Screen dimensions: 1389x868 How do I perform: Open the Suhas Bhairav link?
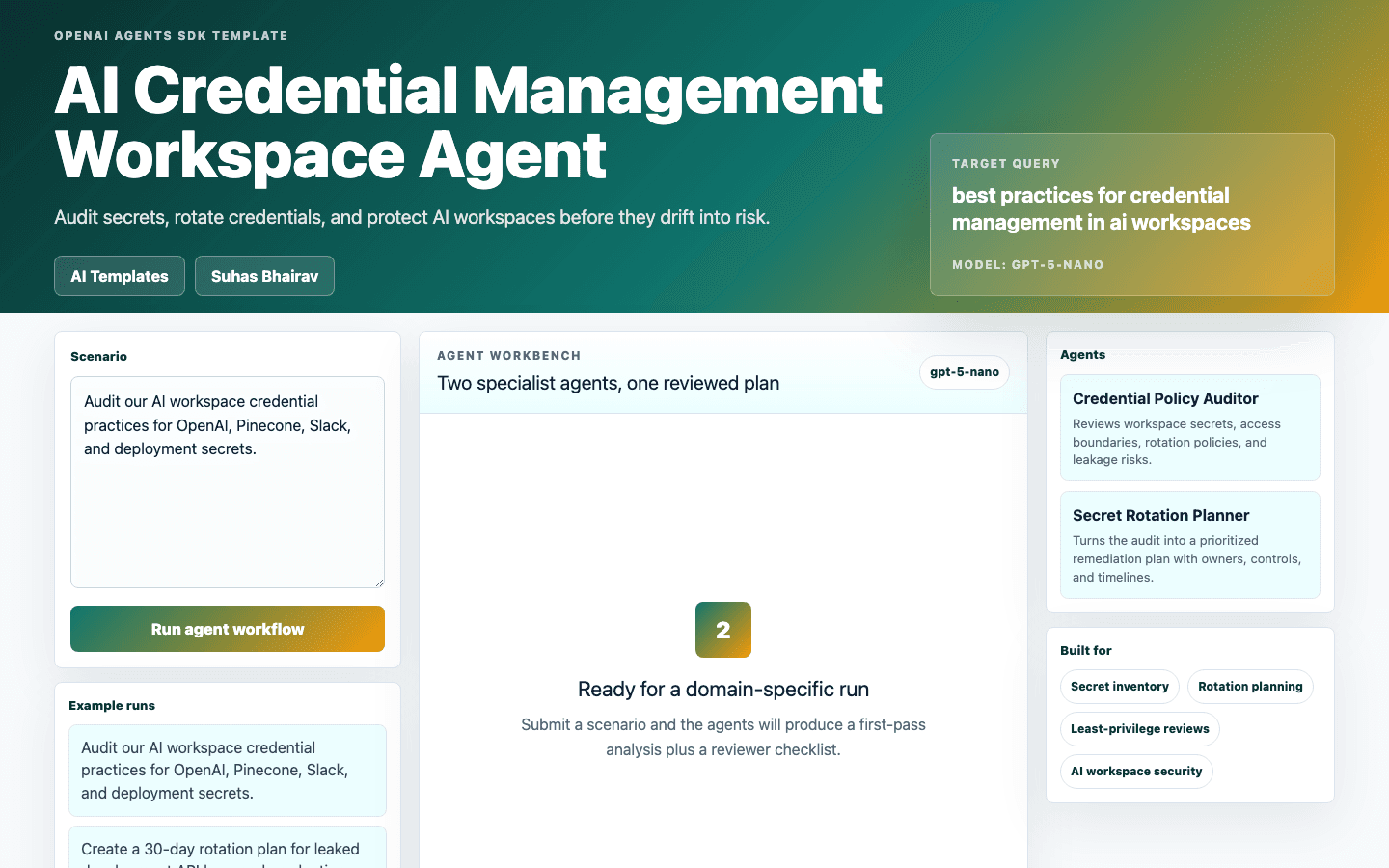(264, 276)
